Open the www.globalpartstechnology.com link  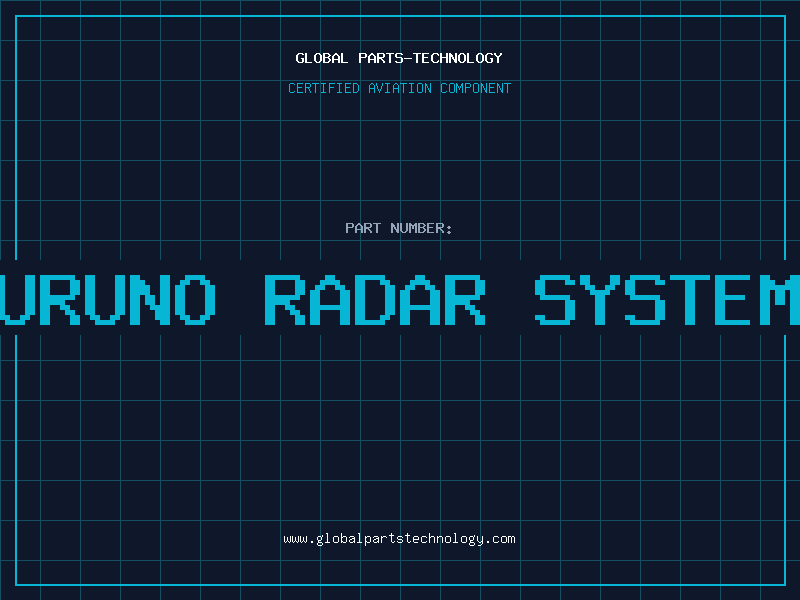point(399,539)
